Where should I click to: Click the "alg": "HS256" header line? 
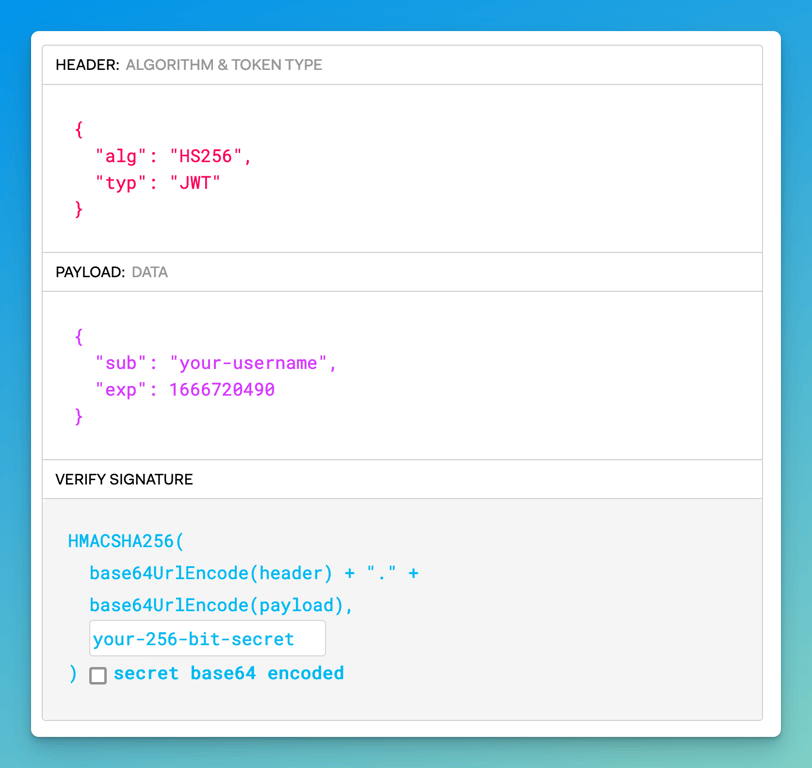click(x=173, y=156)
